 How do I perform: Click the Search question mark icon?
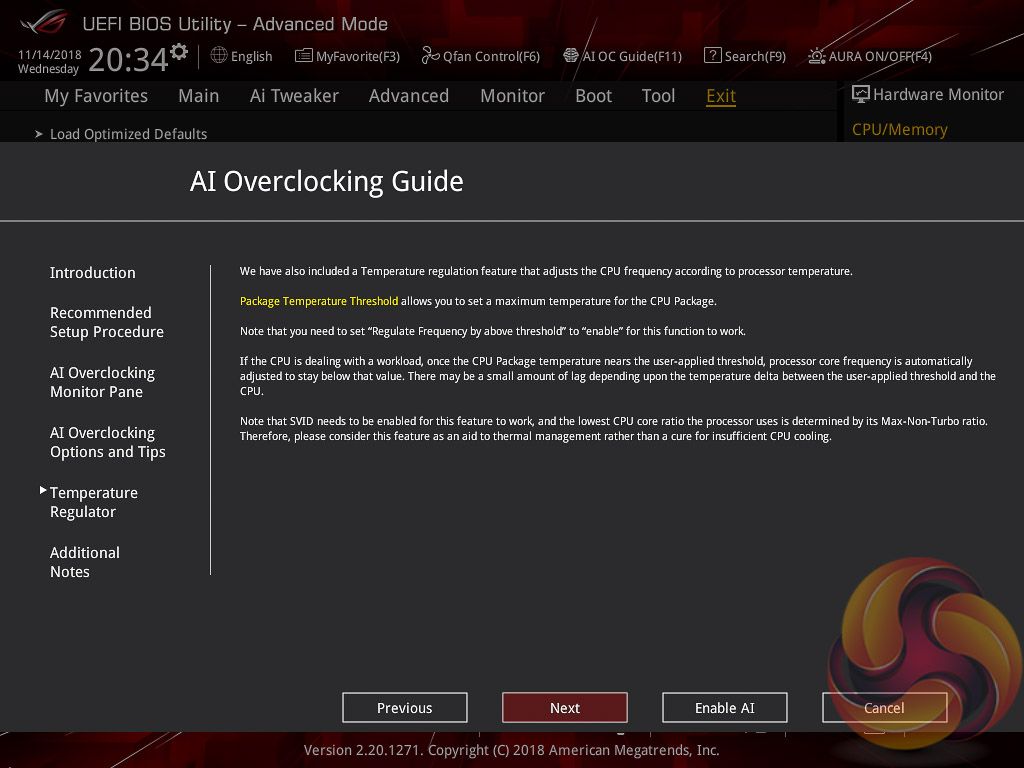coord(712,56)
